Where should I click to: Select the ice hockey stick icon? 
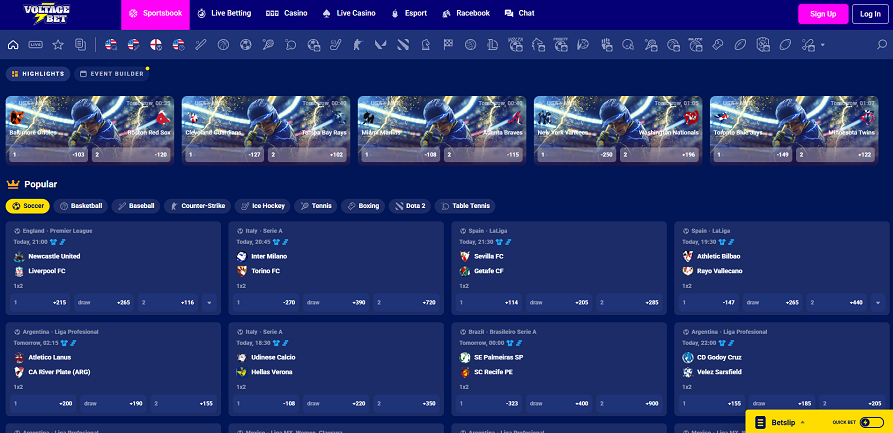point(335,44)
